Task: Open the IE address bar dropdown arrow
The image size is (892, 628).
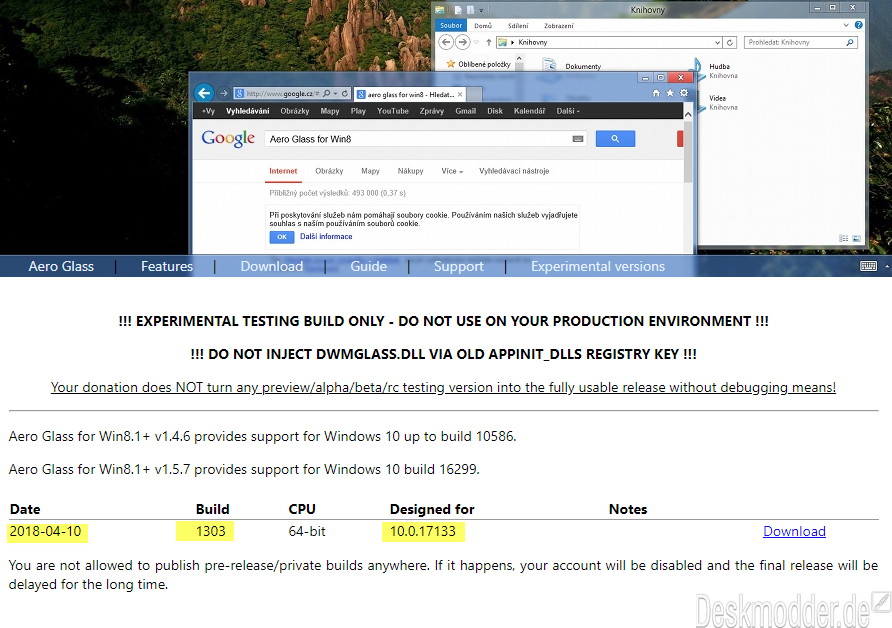Action: point(336,93)
